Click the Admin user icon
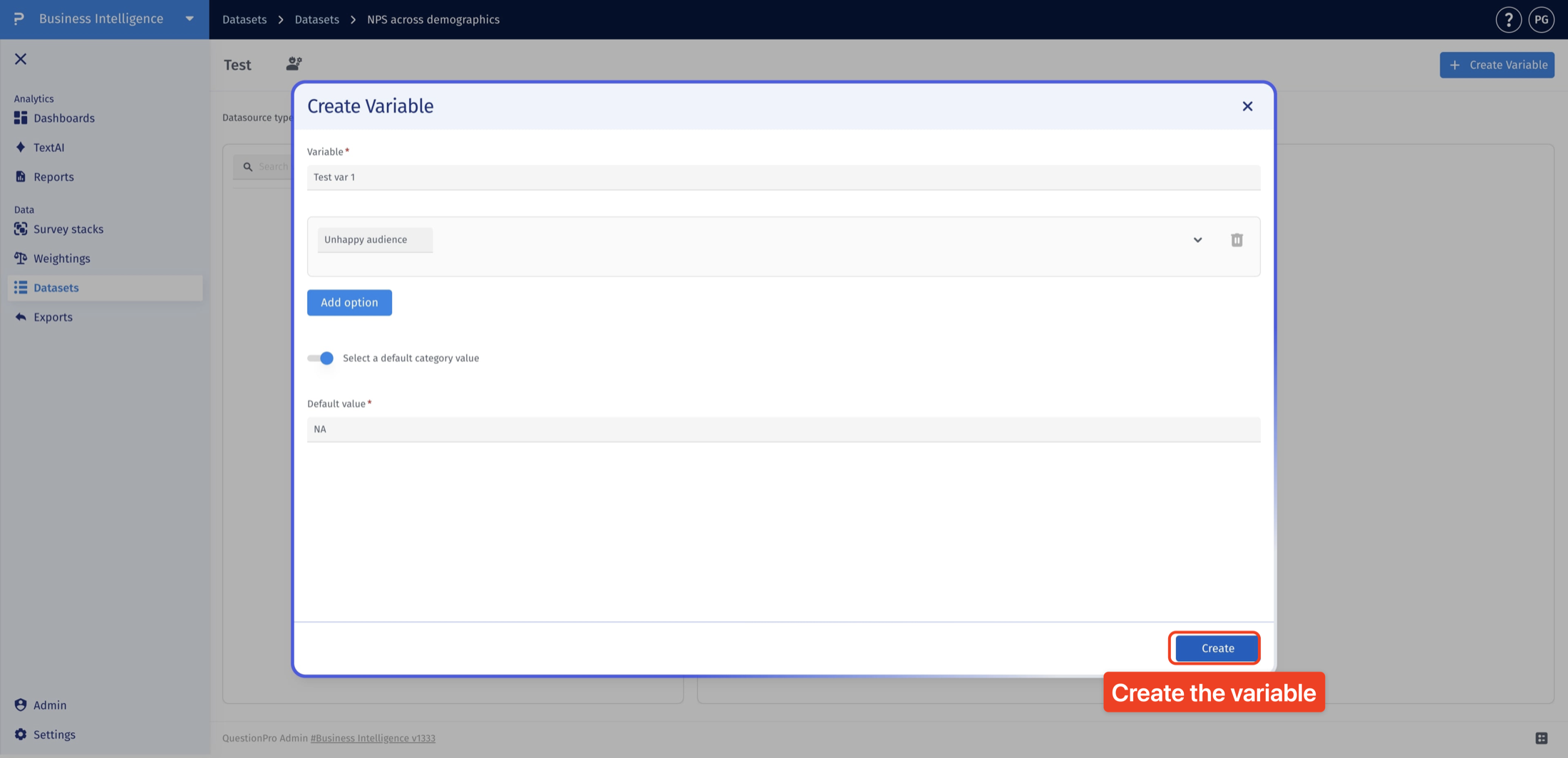1568x758 pixels. tap(21, 705)
